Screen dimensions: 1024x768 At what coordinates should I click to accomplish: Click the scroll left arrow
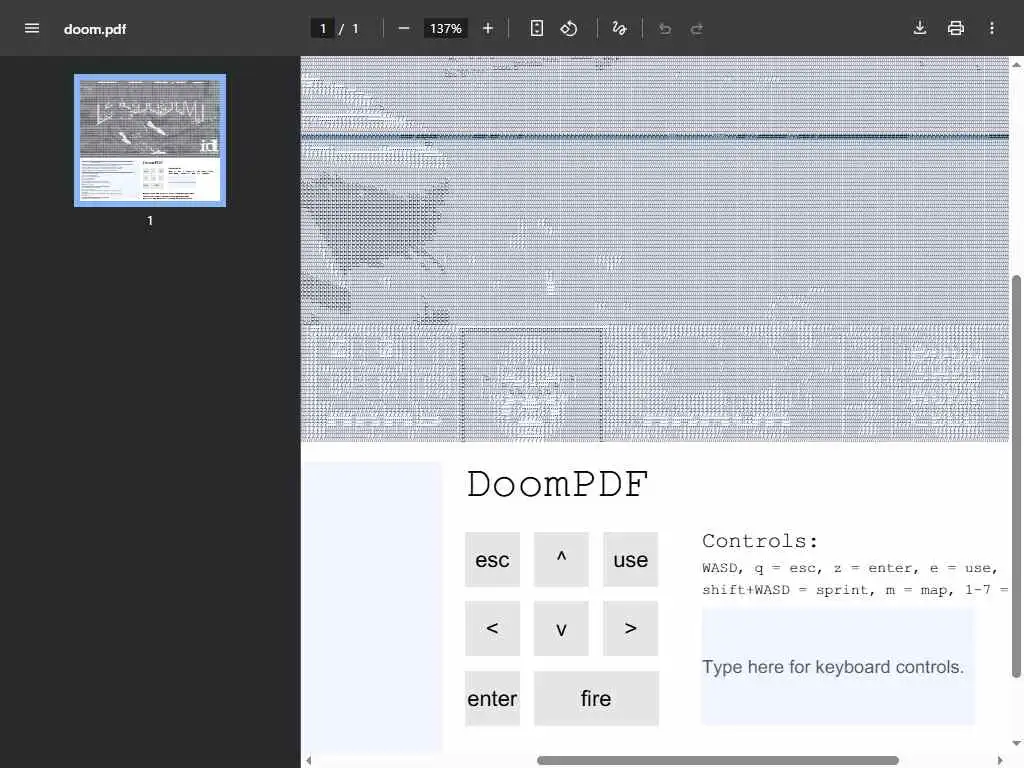[x=308, y=761]
